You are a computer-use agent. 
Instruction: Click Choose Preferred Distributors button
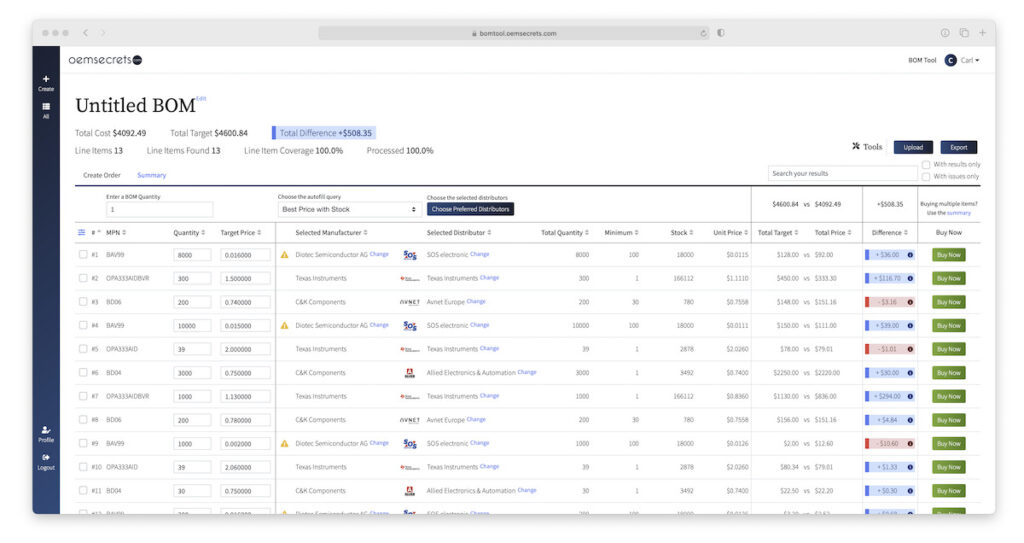(x=470, y=209)
